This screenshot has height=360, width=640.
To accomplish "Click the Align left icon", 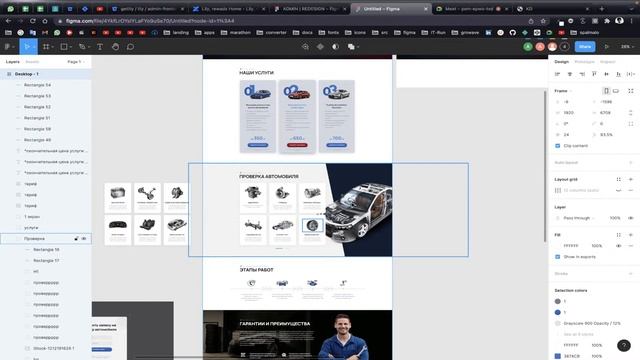I will [558, 74].
